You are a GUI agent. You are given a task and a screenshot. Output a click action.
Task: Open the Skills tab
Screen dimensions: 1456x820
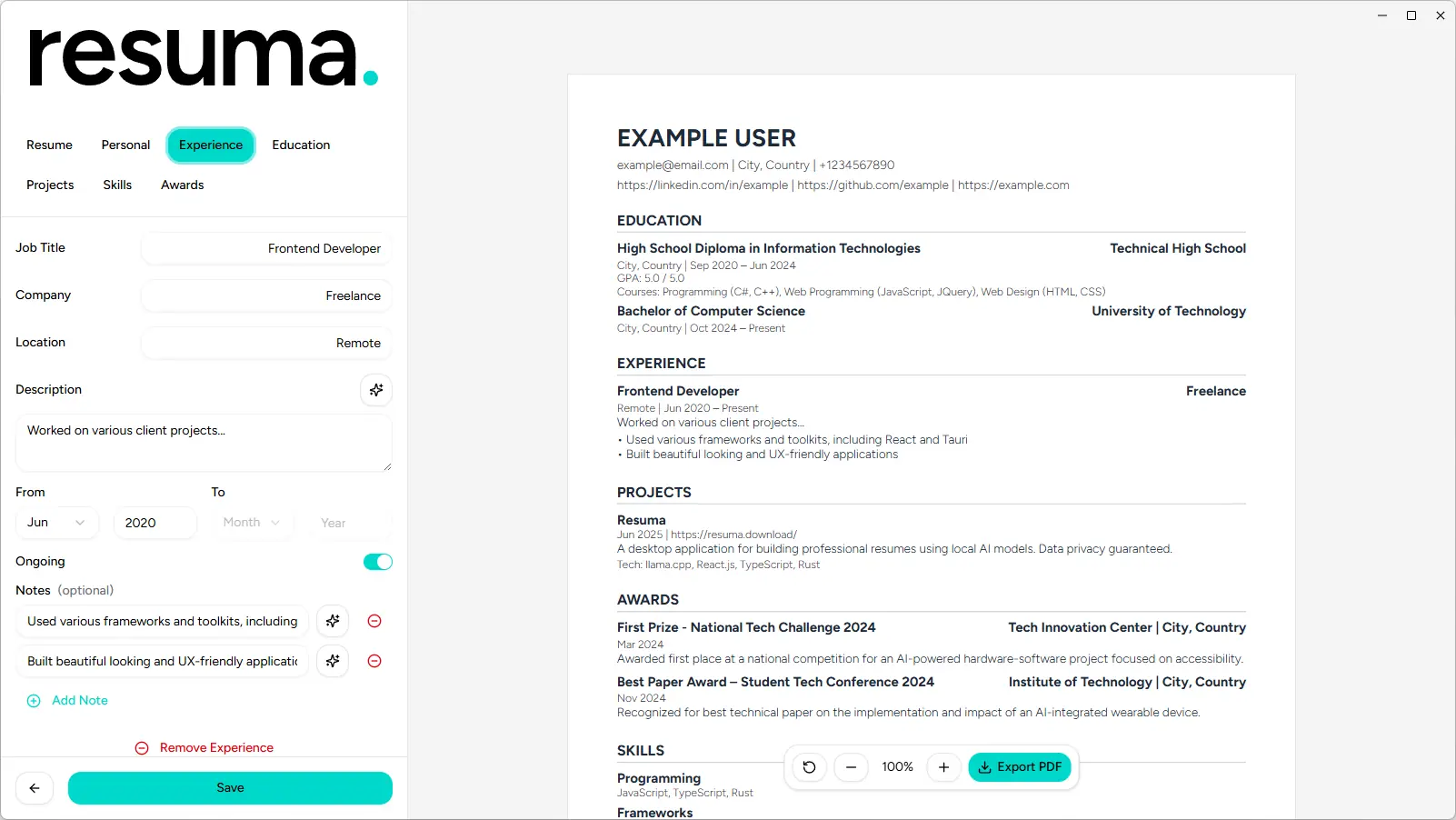coord(117,185)
